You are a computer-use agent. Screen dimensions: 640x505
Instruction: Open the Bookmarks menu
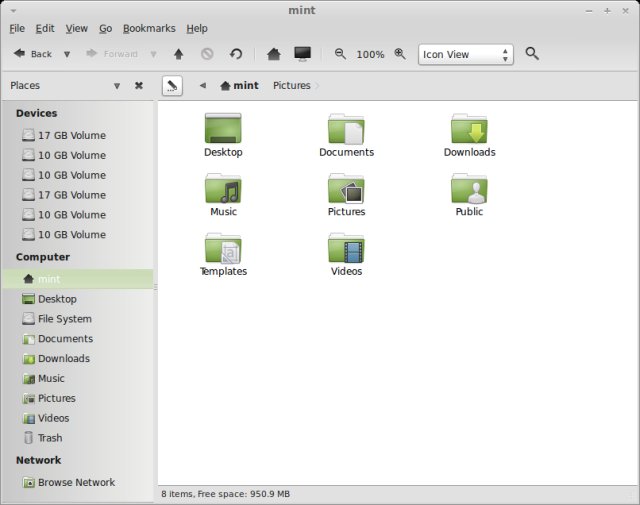tap(149, 29)
